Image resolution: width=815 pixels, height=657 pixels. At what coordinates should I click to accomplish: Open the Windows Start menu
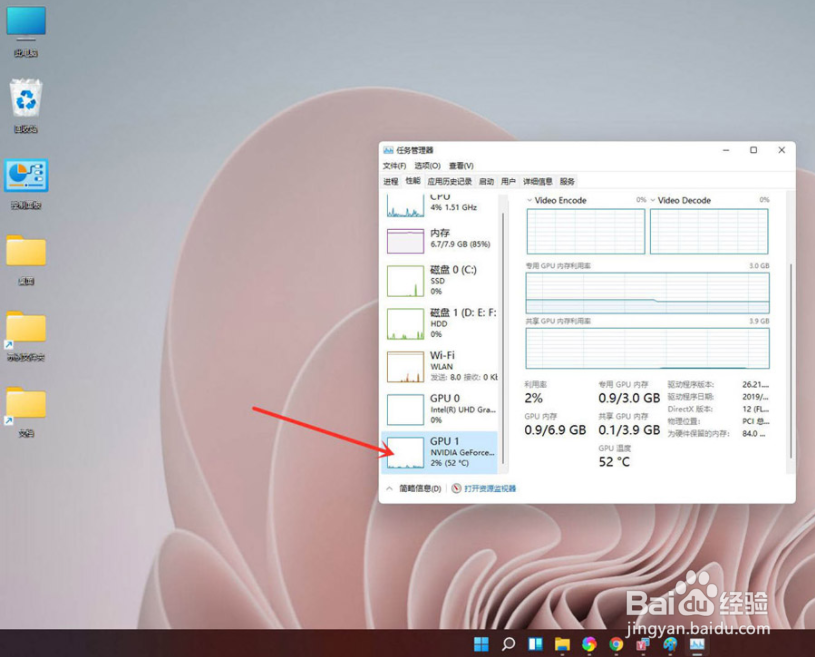point(481,644)
